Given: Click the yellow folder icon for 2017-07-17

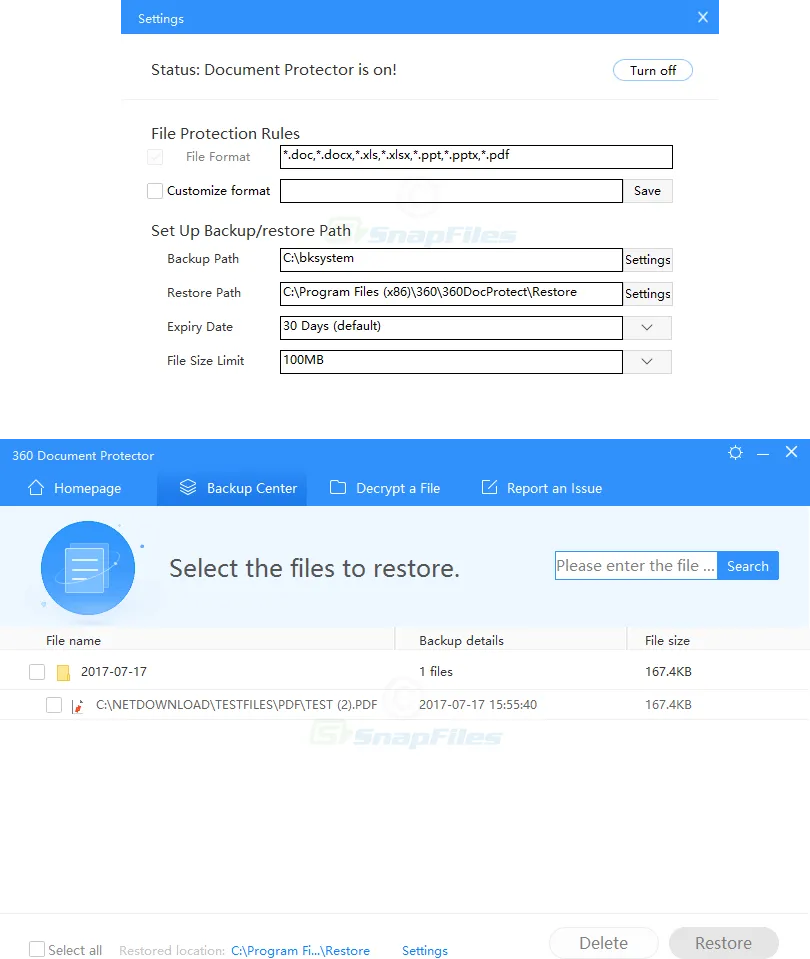Looking at the screenshot, I should [x=63, y=672].
